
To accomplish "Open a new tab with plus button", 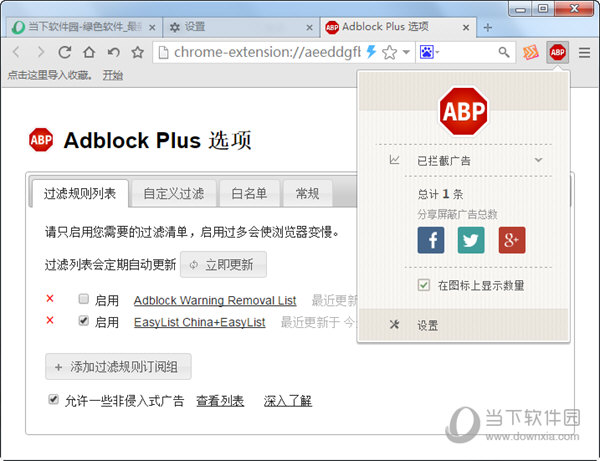I will pyautogui.click(x=488, y=28).
